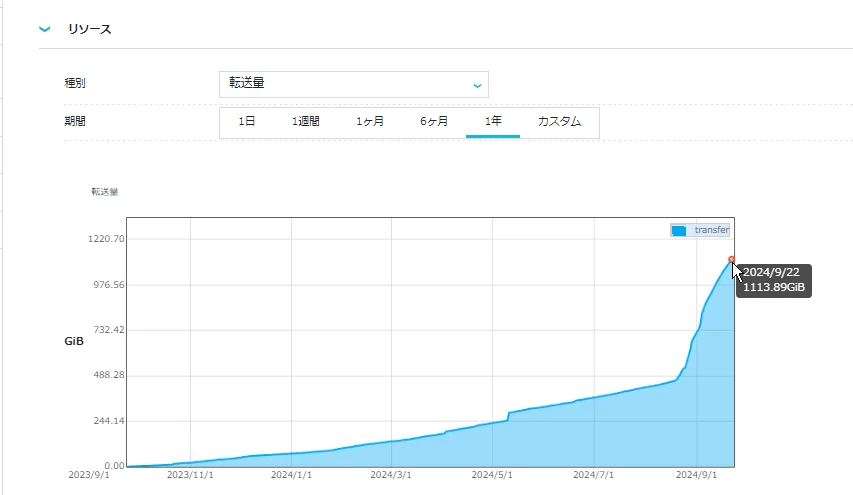Collapse the リソース section chevron

pos(44,30)
